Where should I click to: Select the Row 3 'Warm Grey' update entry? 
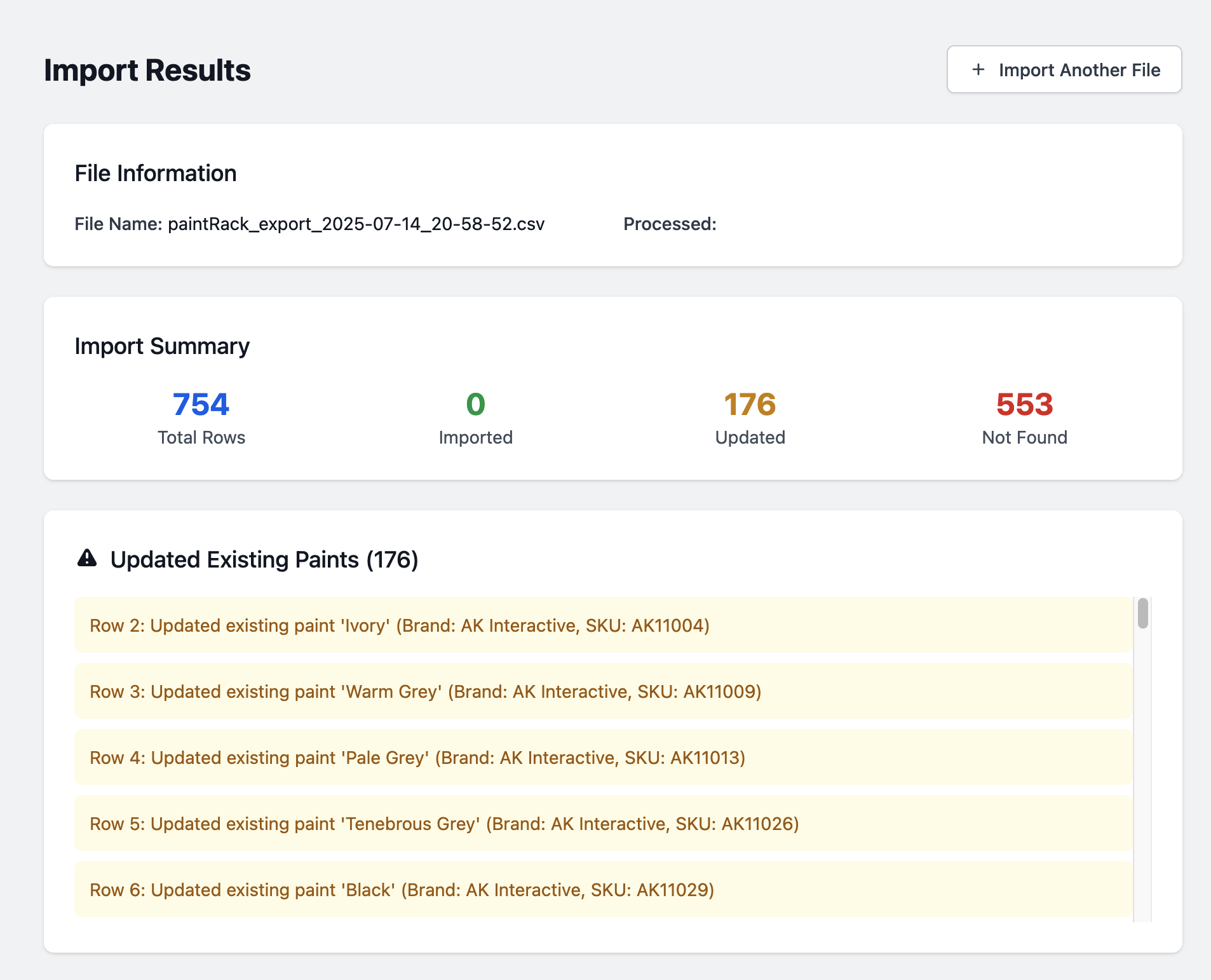604,691
